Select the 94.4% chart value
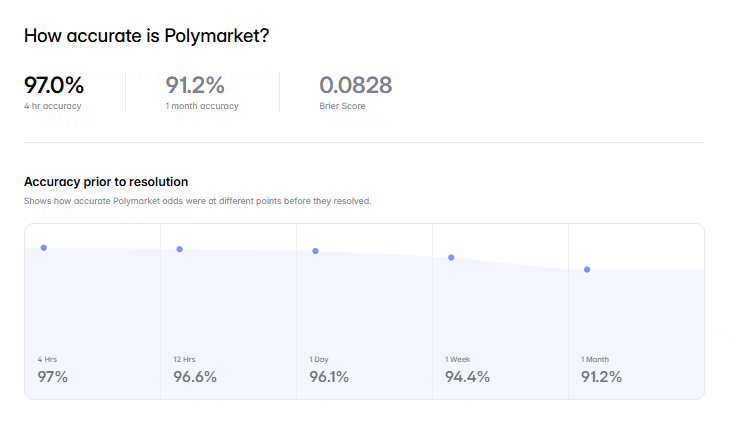The image size is (730, 426). click(x=467, y=377)
